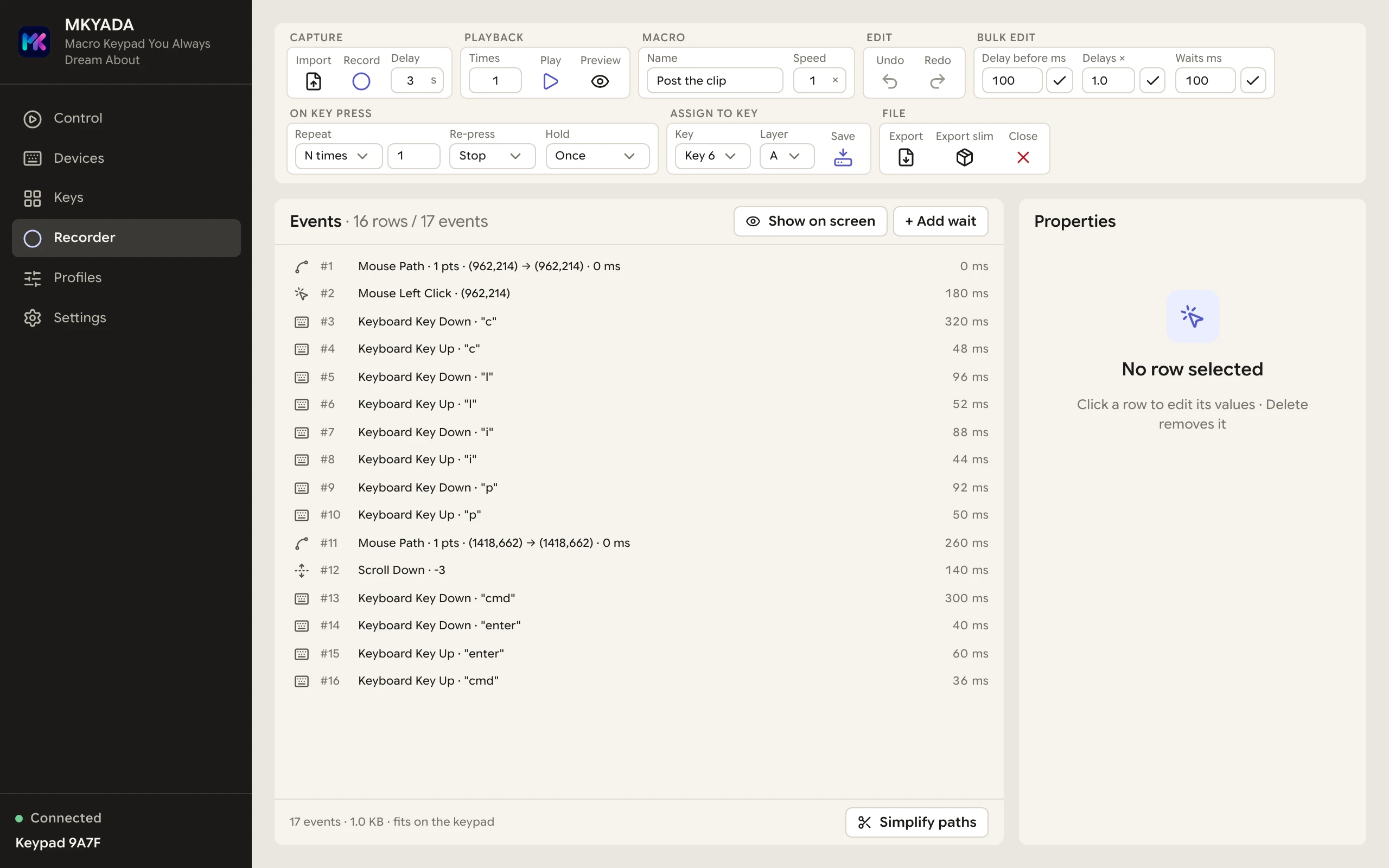1389x868 pixels.
Task: Click the capture Delay seconds field
Action: click(x=417, y=80)
